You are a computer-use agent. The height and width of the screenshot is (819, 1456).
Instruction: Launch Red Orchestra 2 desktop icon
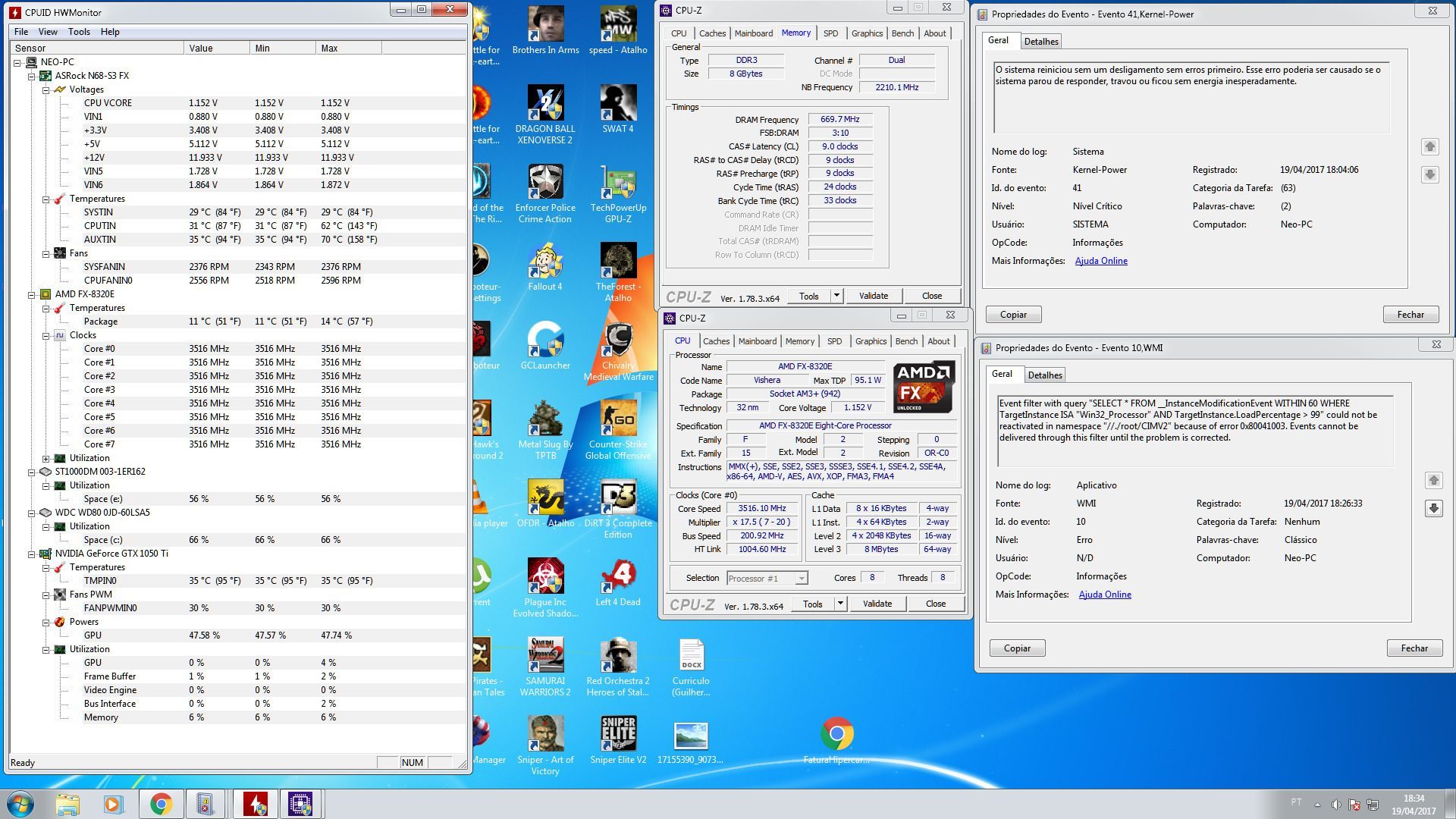[x=618, y=667]
